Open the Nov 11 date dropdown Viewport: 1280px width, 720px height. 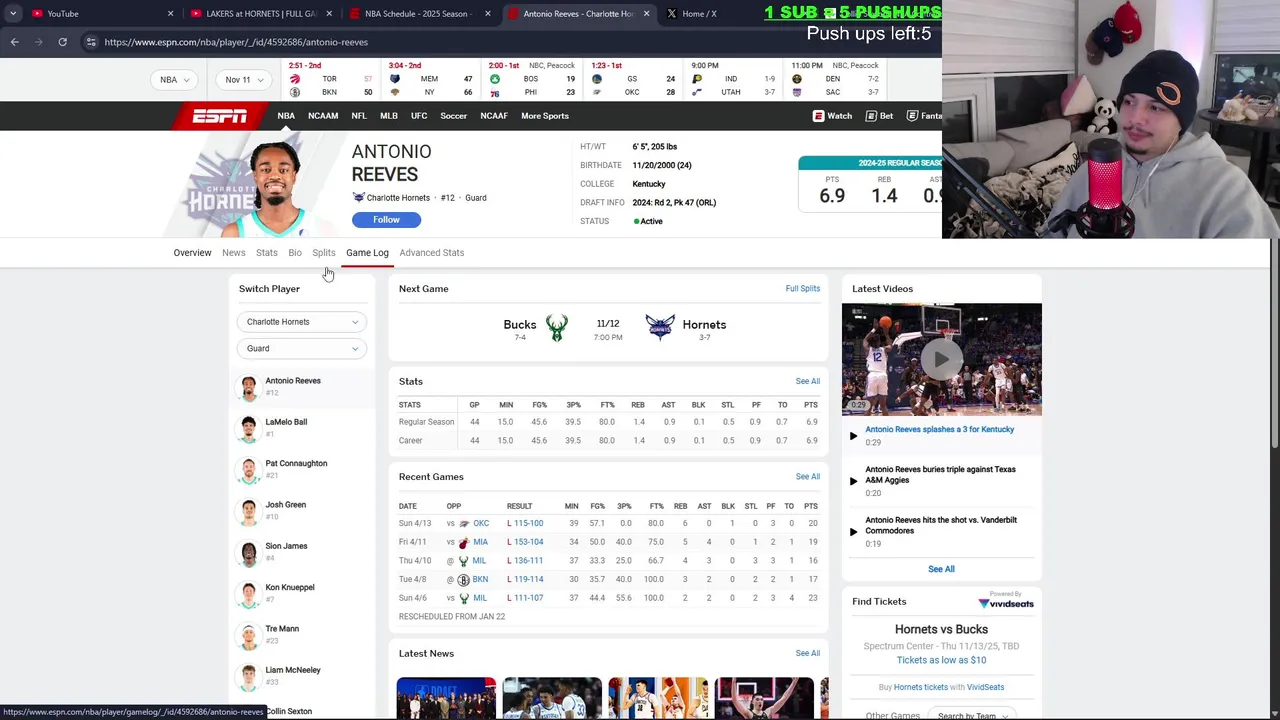coord(244,80)
